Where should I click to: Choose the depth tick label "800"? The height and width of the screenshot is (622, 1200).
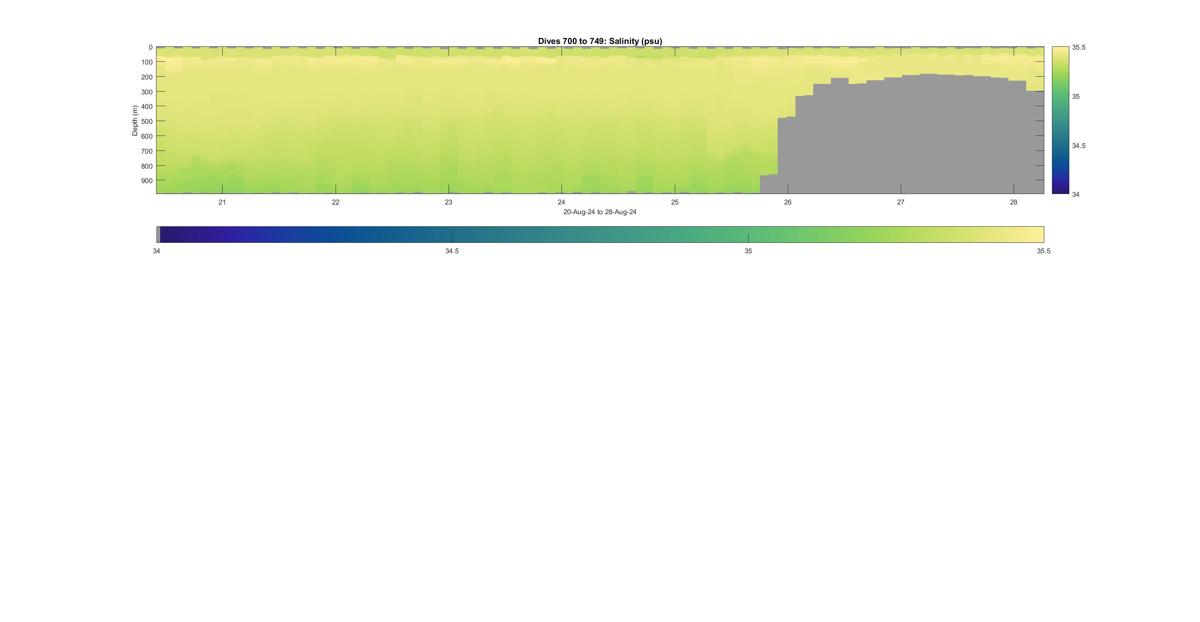pos(146,166)
